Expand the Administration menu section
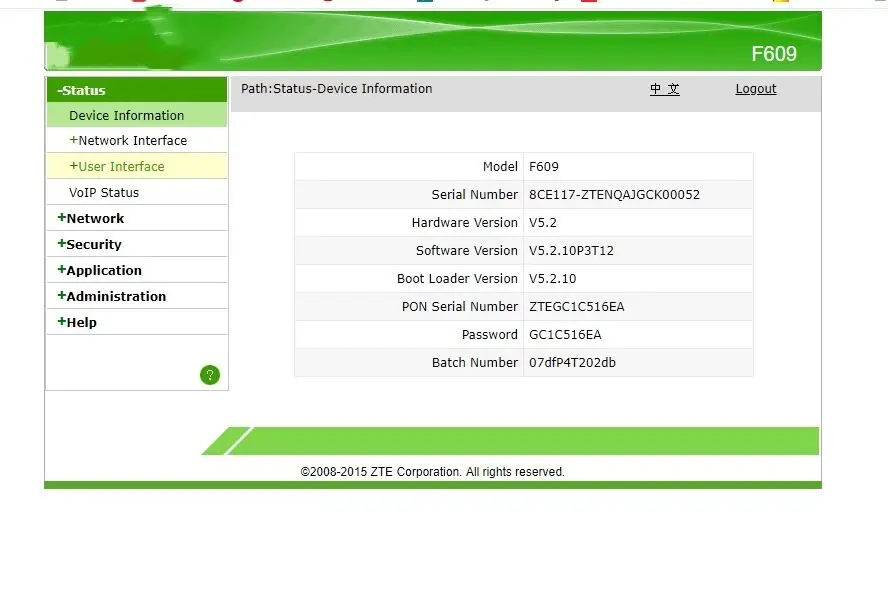 (x=115, y=297)
